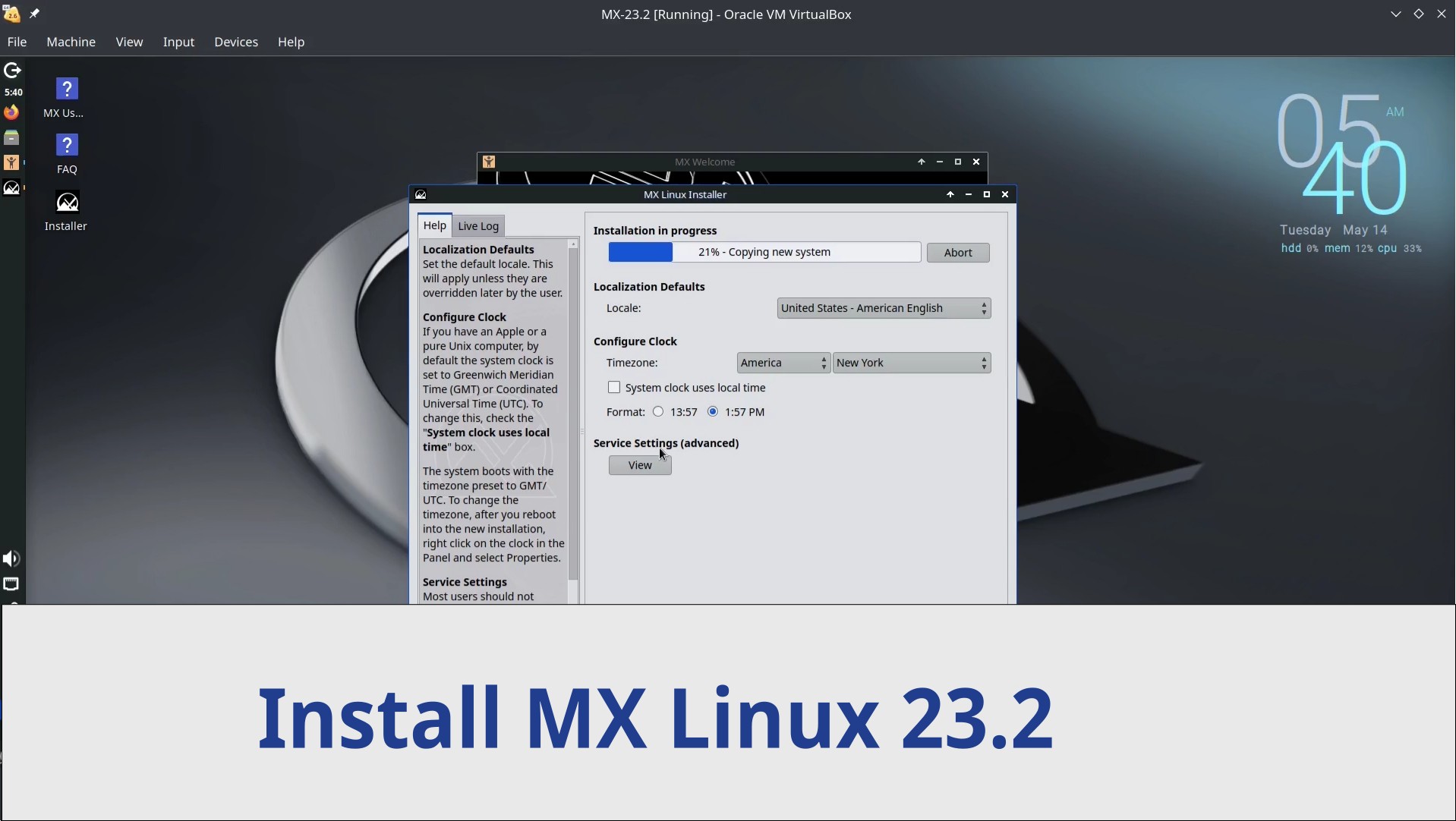1456x821 pixels.
Task: Enable System clock uses local time
Action: (x=614, y=388)
